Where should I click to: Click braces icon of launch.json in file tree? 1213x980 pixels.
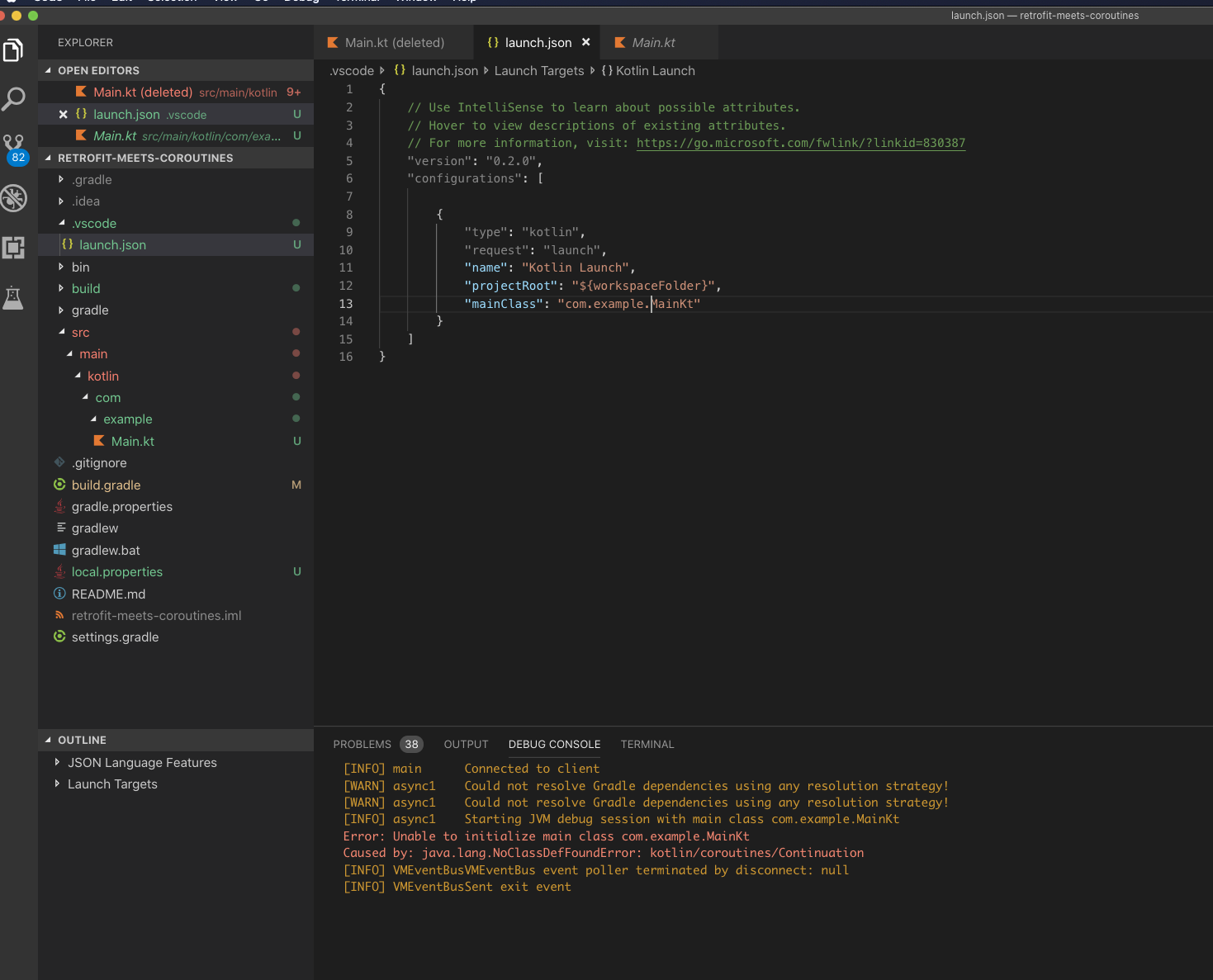click(x=68, y=244)
